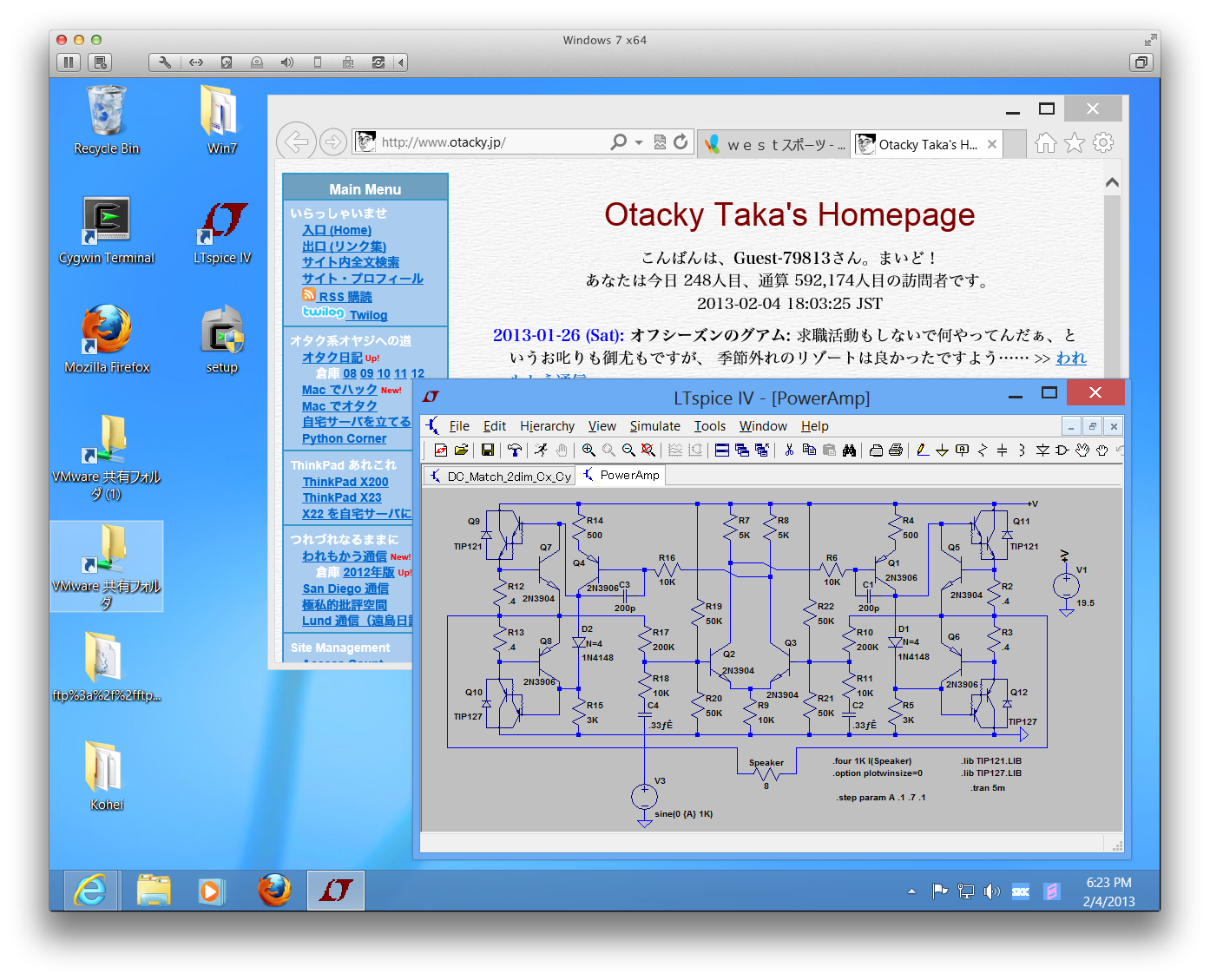Viewport: 1210px width, 980px height.
Task: Click the VMware snapshot button
Action: [x=101, y=62]
